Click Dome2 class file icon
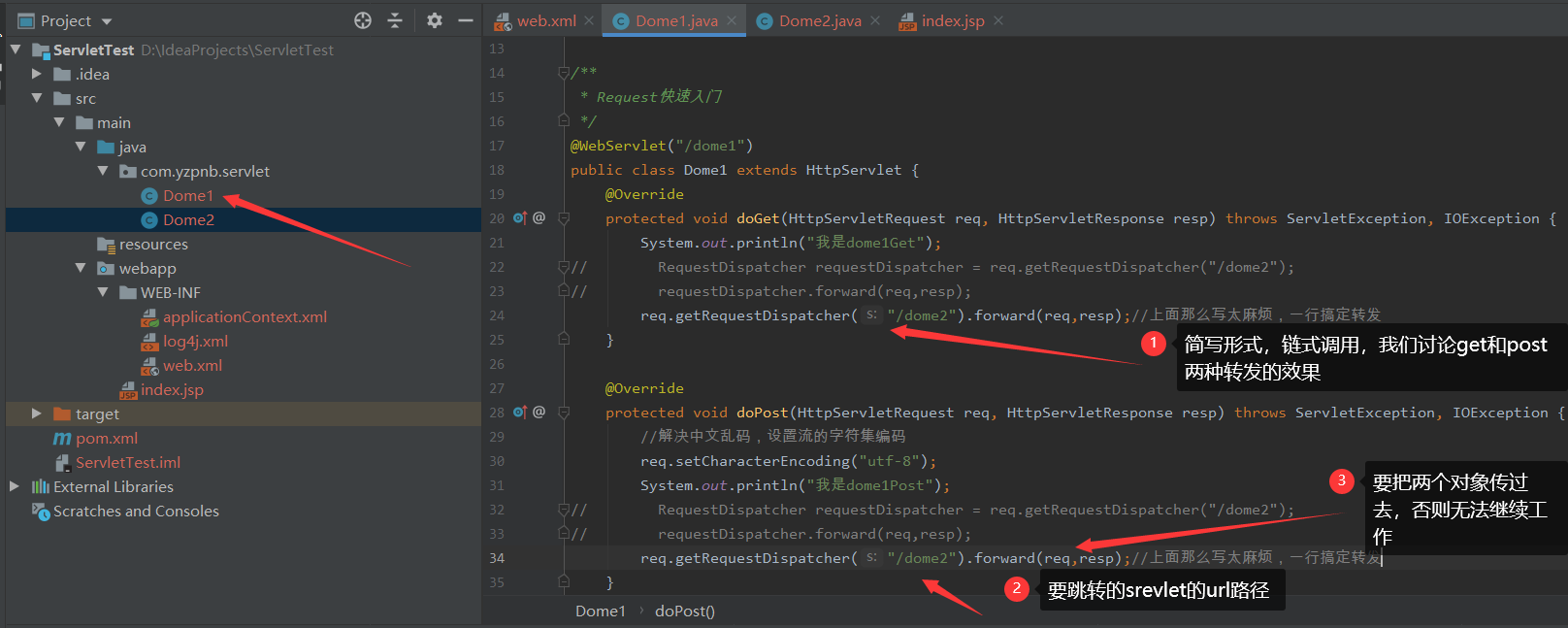 149,220
